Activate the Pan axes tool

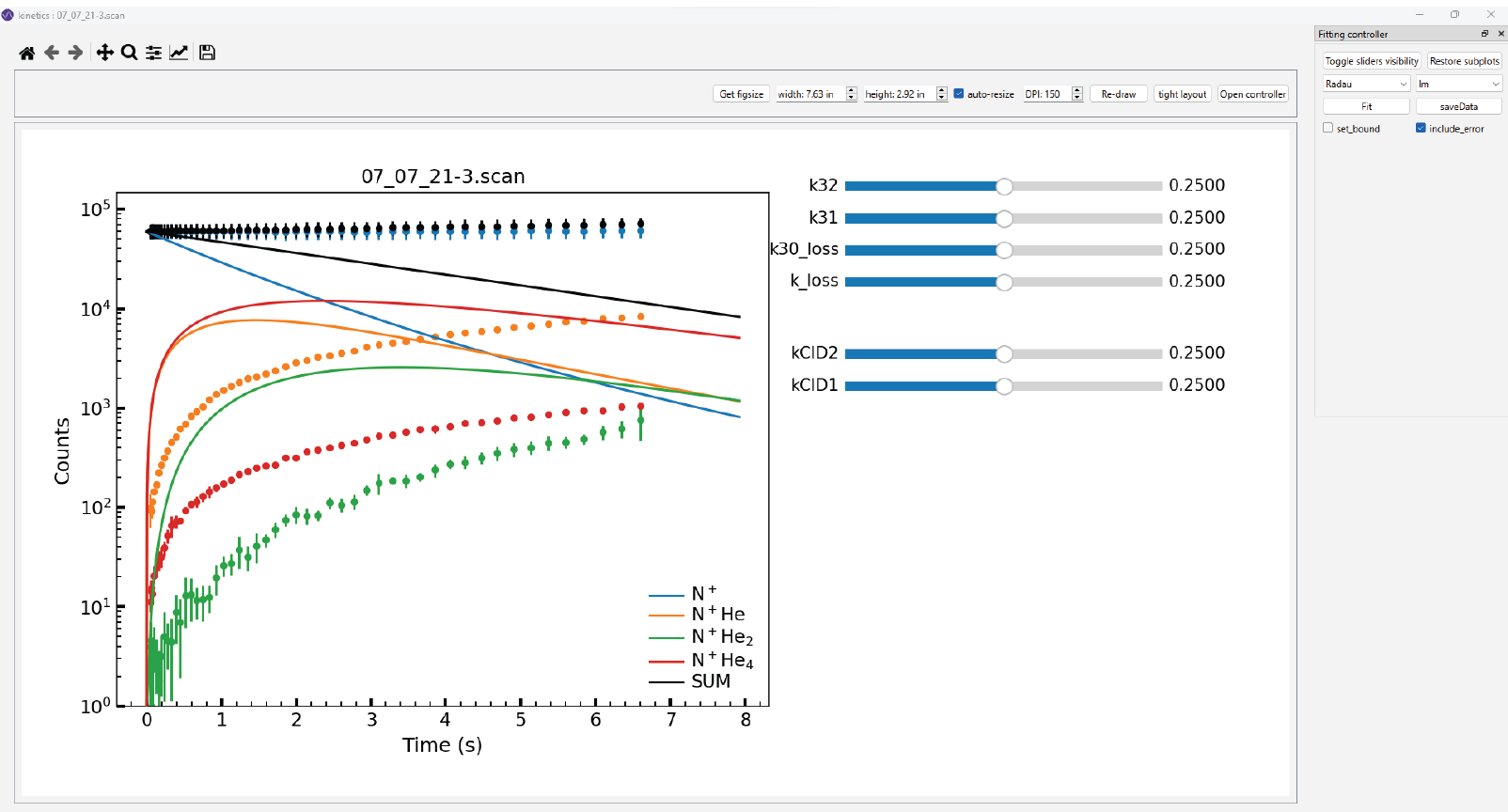[x=105, y=53]
